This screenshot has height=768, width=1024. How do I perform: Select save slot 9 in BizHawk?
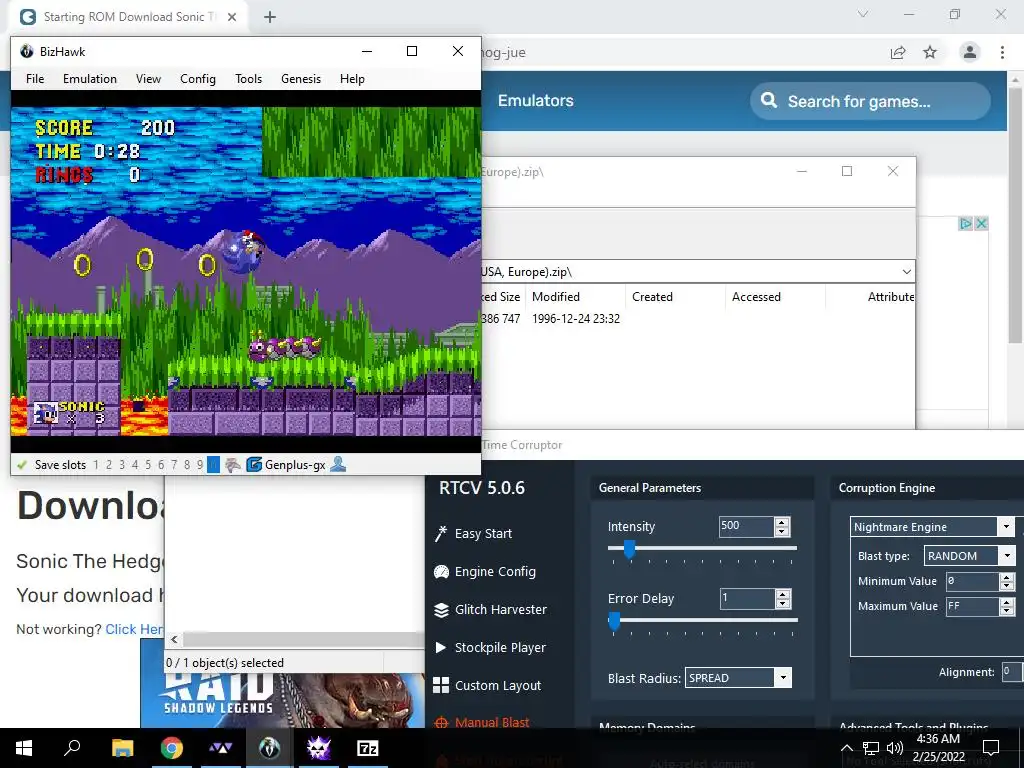point(200,465)
